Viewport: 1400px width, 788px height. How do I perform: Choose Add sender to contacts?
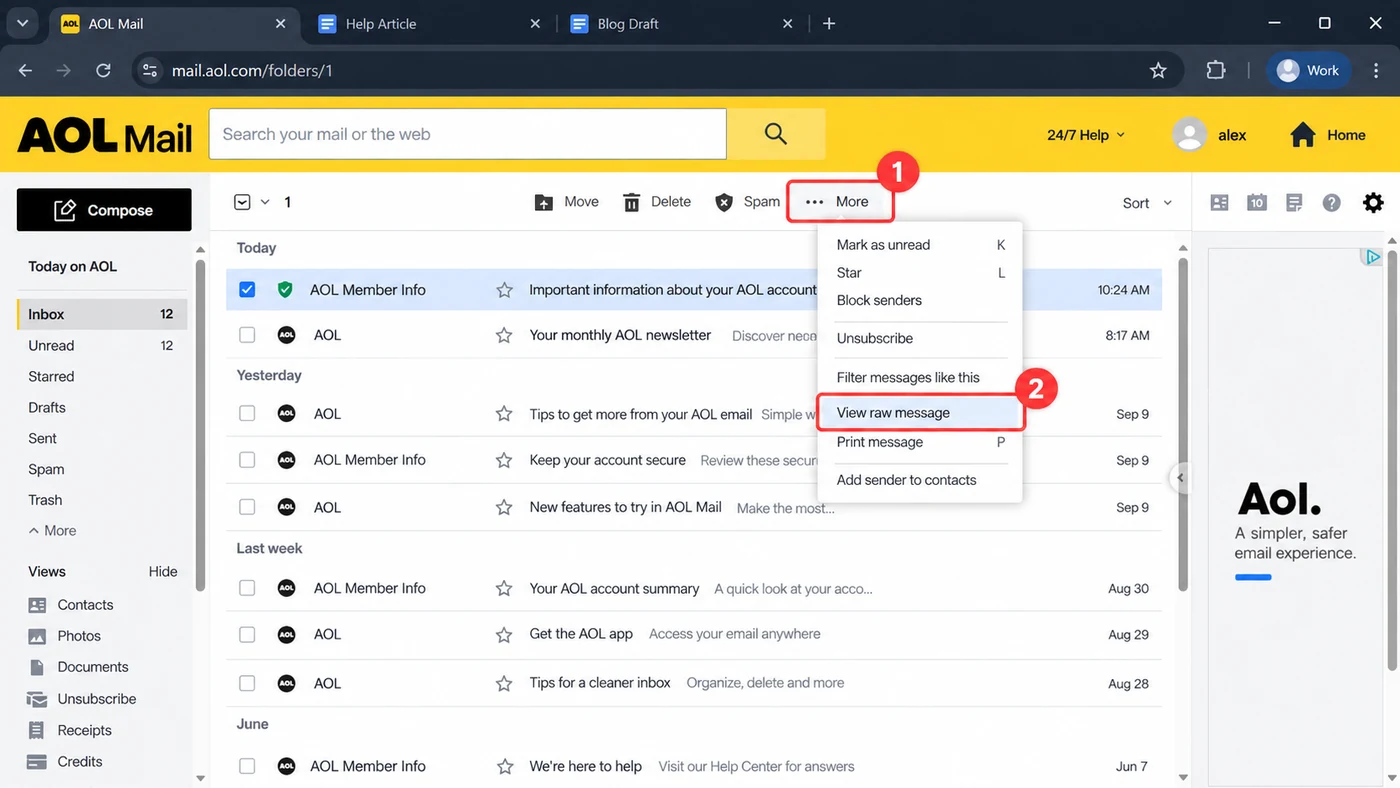pyautogui.click(x=920, y=480)
